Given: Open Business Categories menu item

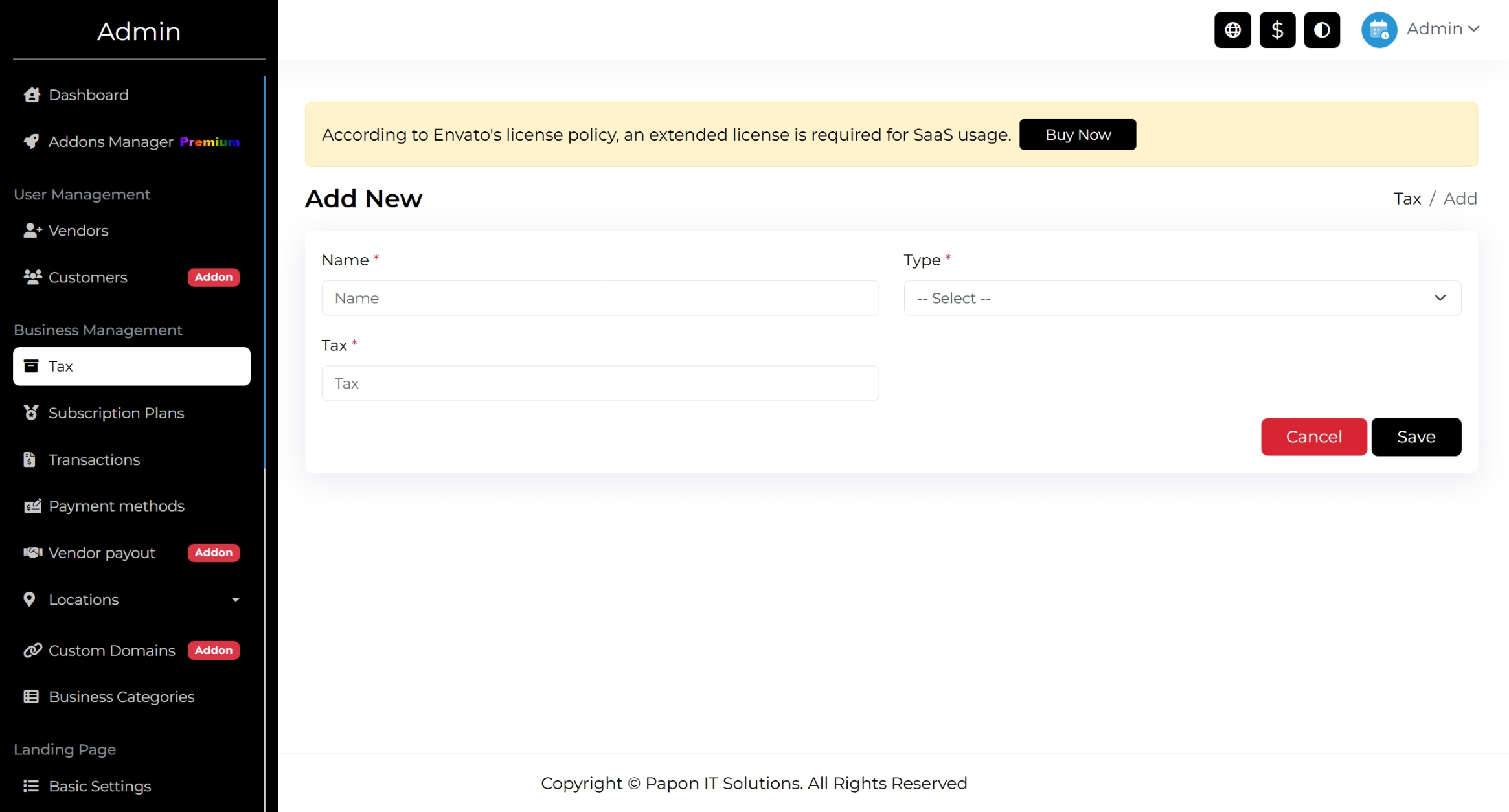Looking at the screenshot, I should tap(121, 697).
